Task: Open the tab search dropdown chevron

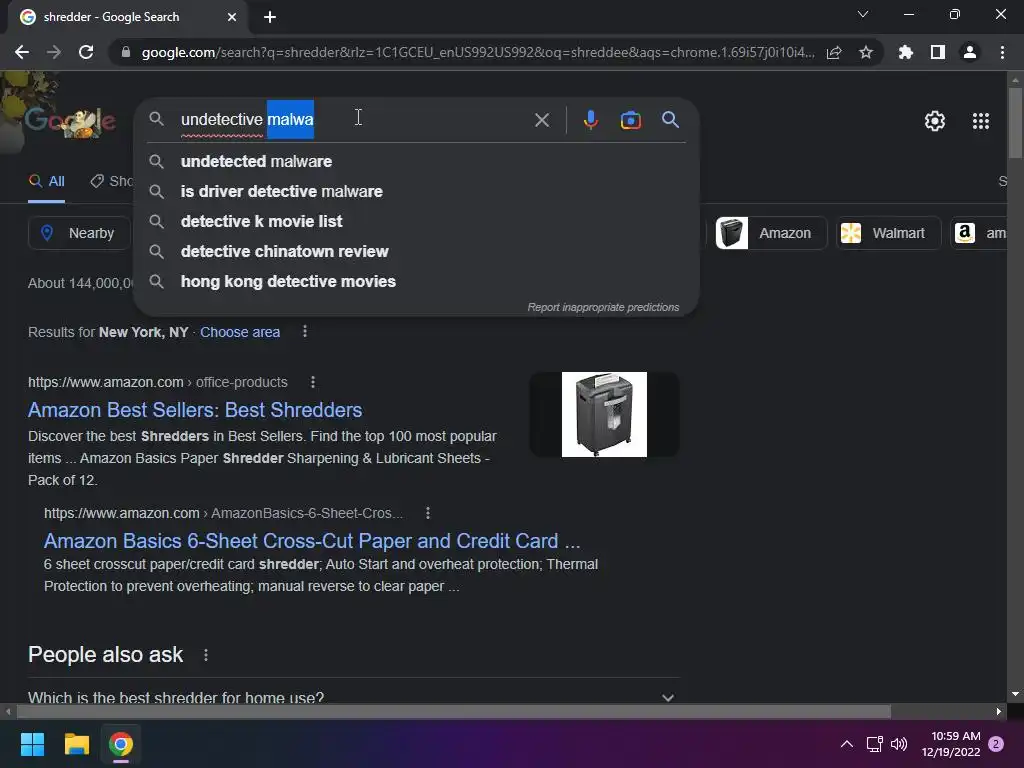Action: 863,14
